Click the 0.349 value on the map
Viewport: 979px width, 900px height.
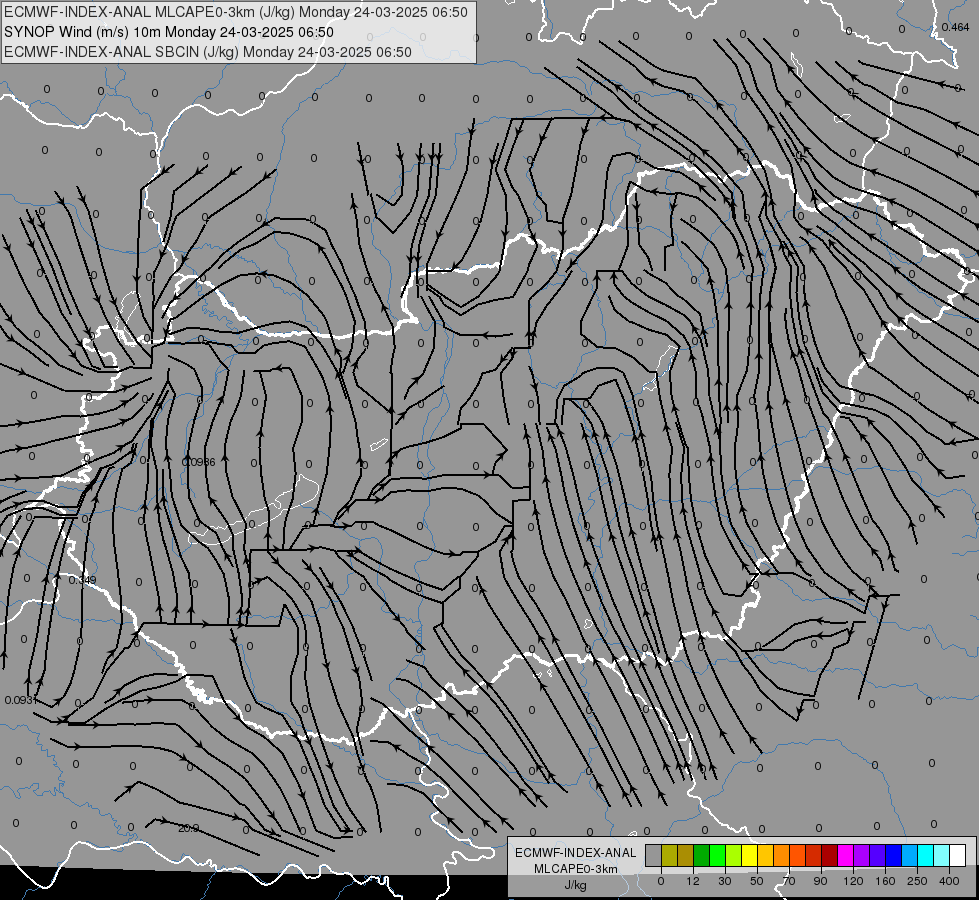[x=82, y=580]
